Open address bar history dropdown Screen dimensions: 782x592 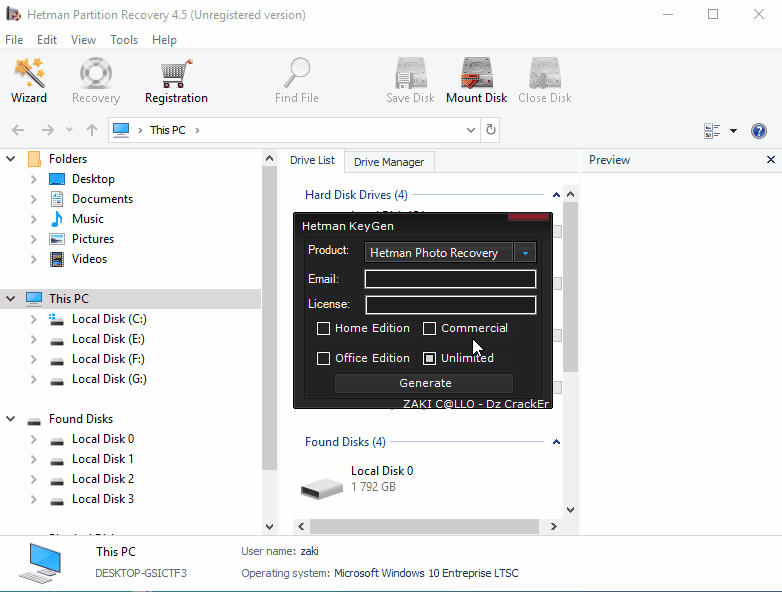[x=470, y=130]
